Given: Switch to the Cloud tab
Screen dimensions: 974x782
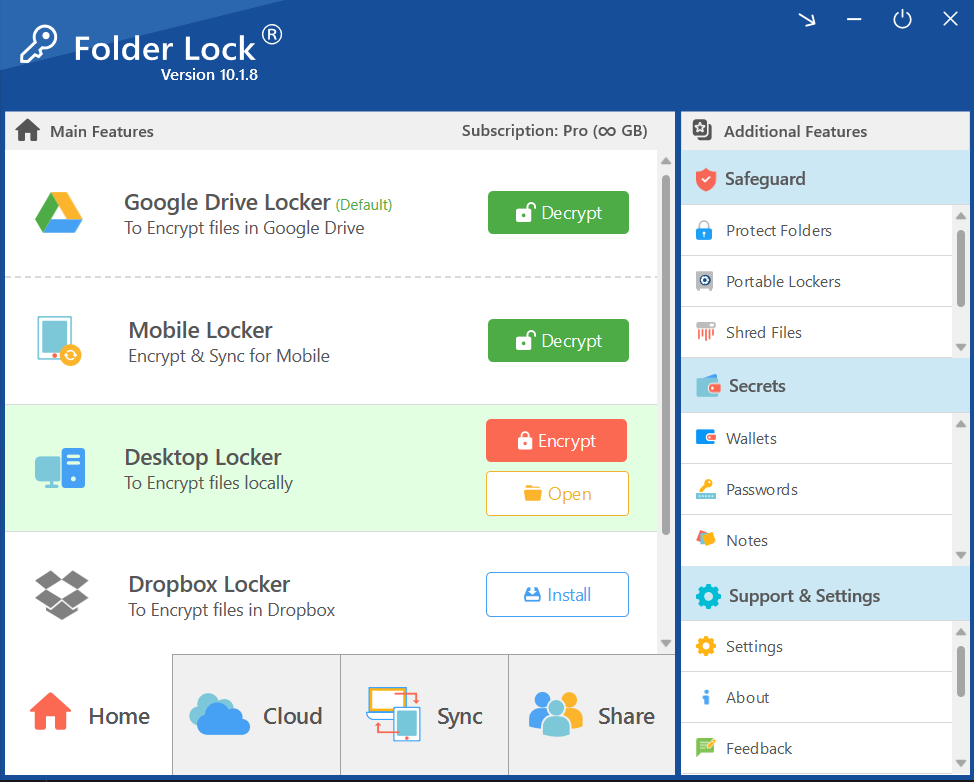Looking at the screenshot, I should tap(256, 715).
